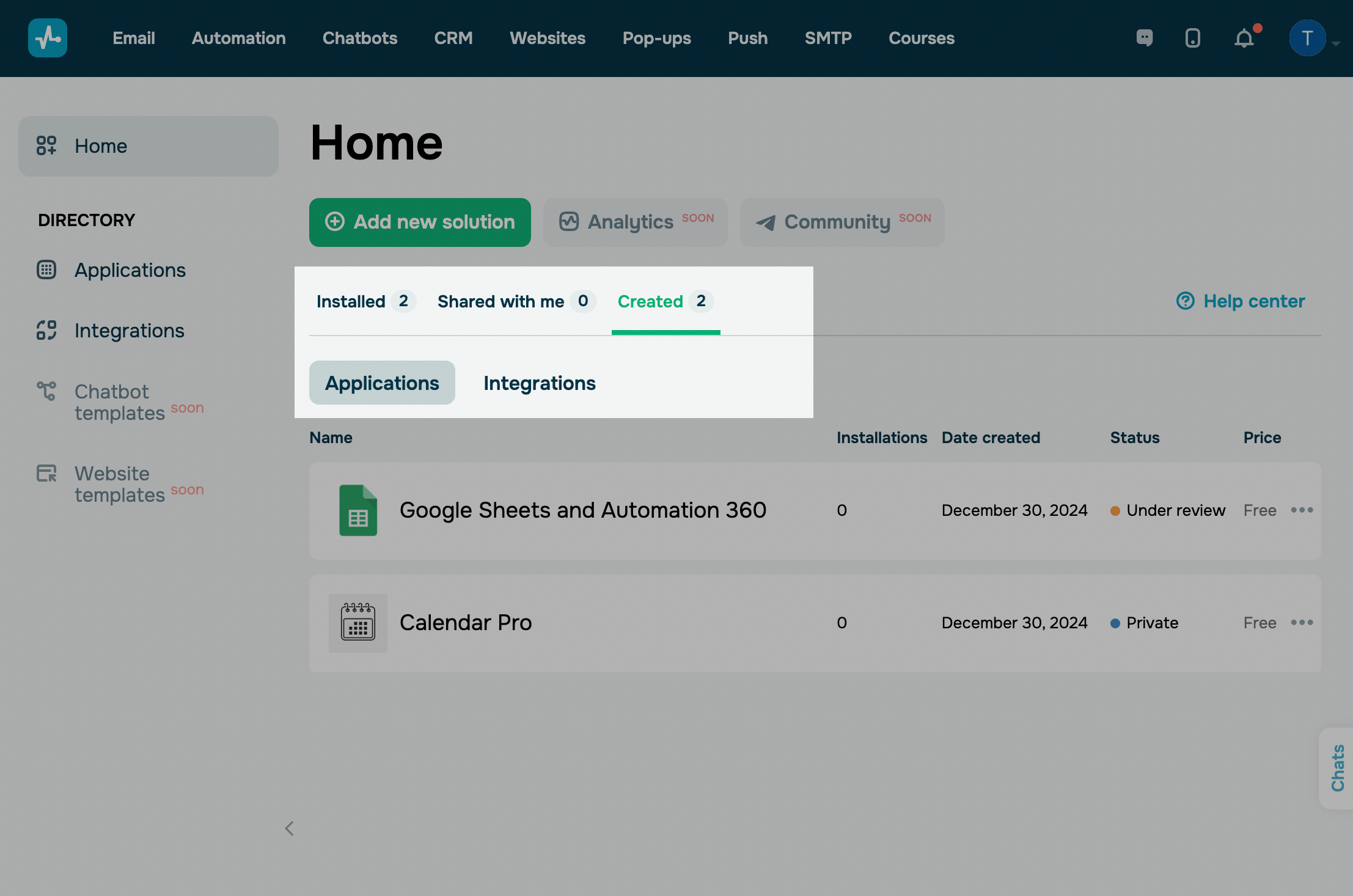1353x896 pixels.
Task: Click Chatbot templates in sidebar
Action: 120,402
